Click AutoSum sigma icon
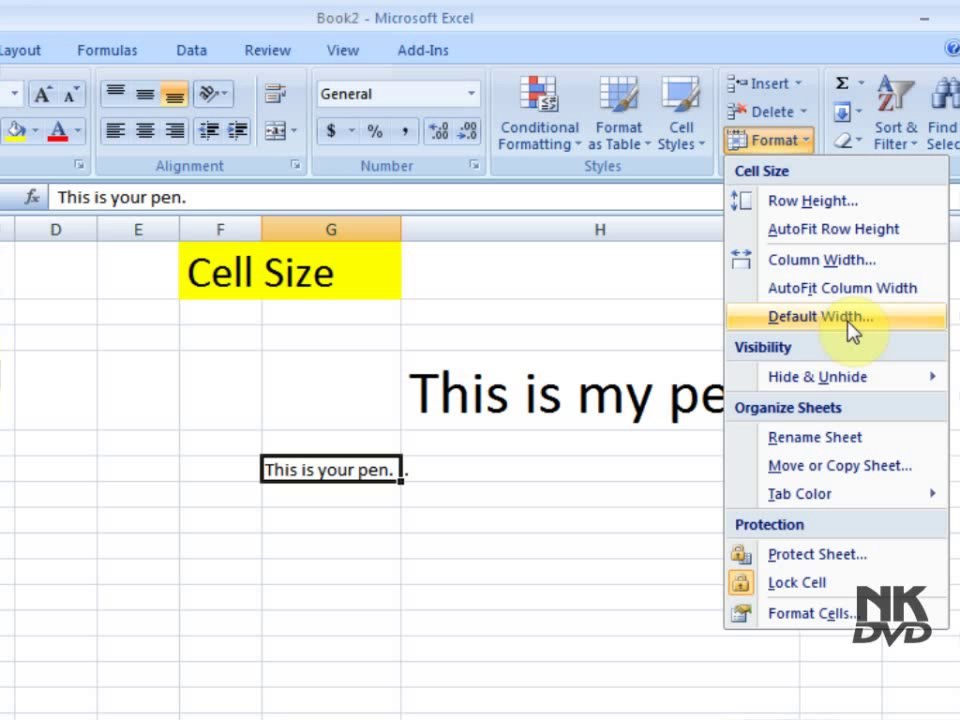The height and width of the screenshot is (720, 960). 842,83
